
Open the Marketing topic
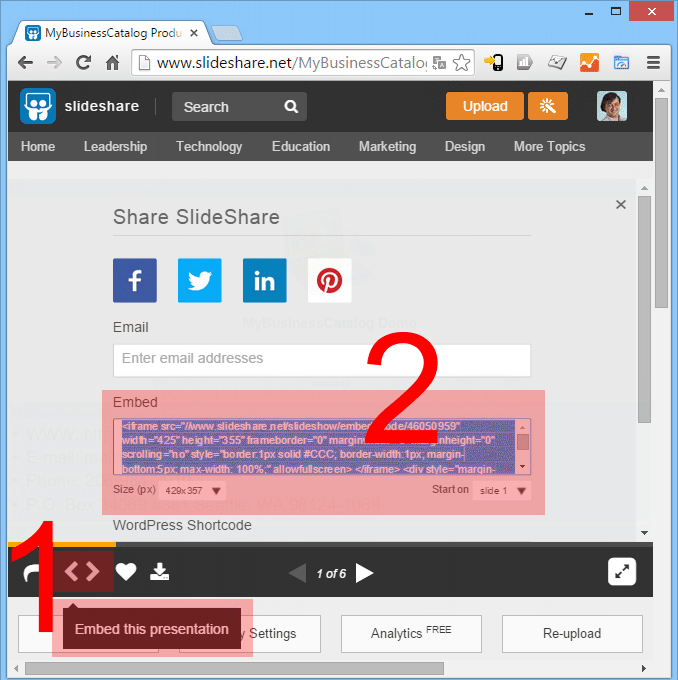387,147
